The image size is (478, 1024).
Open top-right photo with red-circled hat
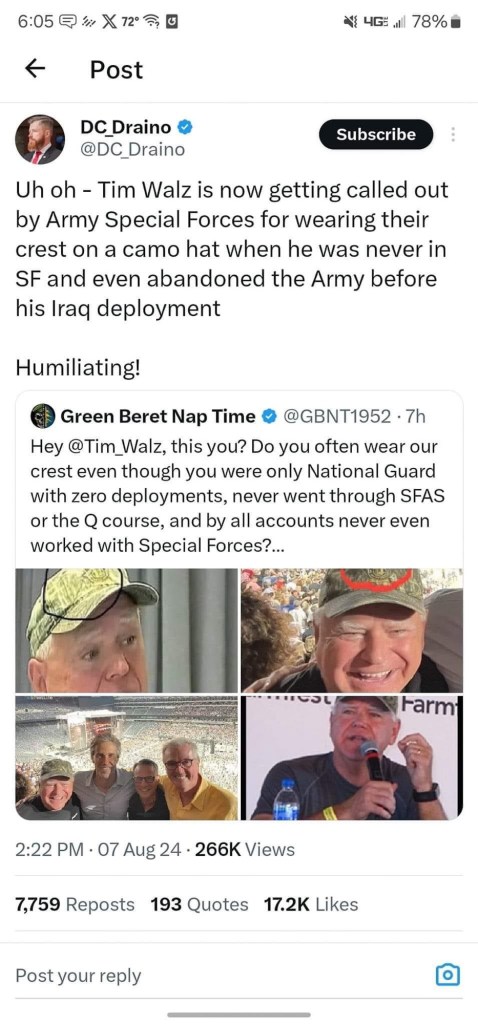(x=352, y=630)
